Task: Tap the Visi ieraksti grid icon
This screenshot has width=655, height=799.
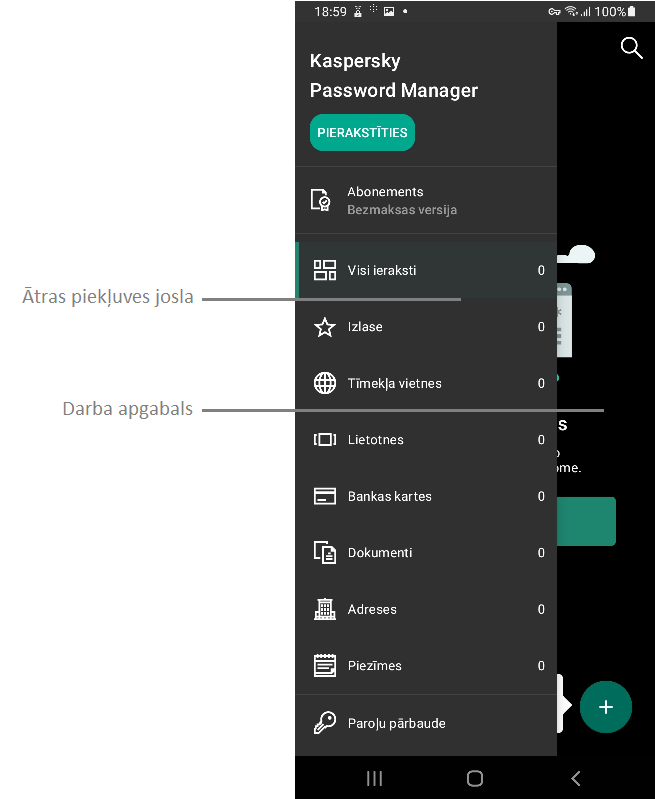Action: (x=325, y=270)
